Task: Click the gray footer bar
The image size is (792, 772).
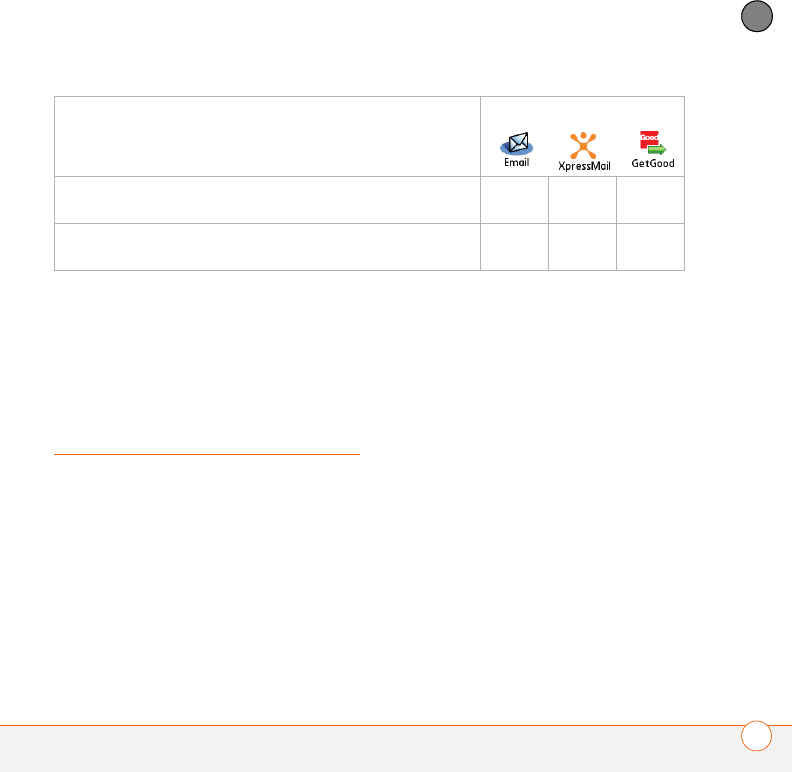Action: tap(396, 749)
